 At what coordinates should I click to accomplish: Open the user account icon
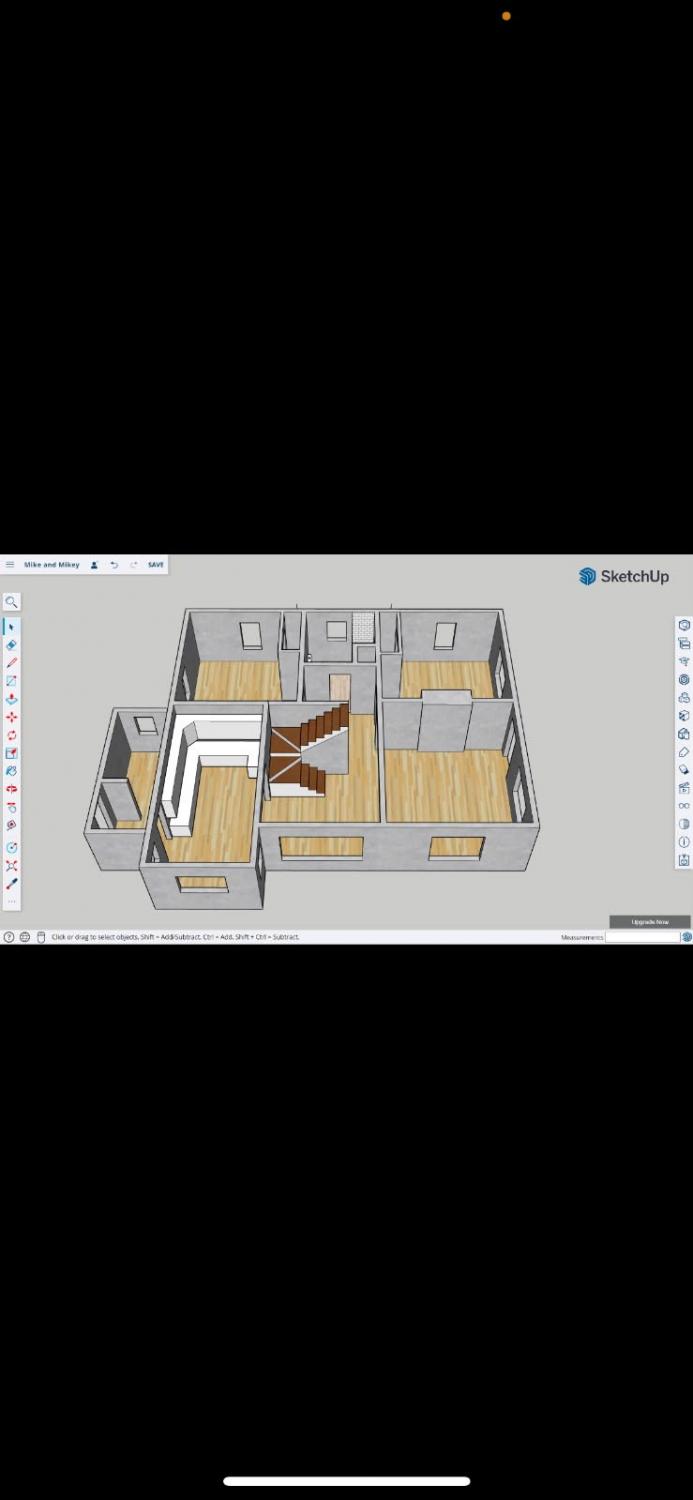tap(94, 565)
